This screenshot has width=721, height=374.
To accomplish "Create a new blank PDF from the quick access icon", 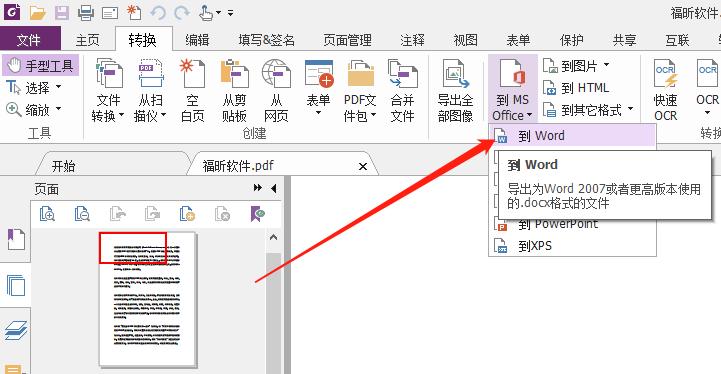I will (x=134, y=12).
